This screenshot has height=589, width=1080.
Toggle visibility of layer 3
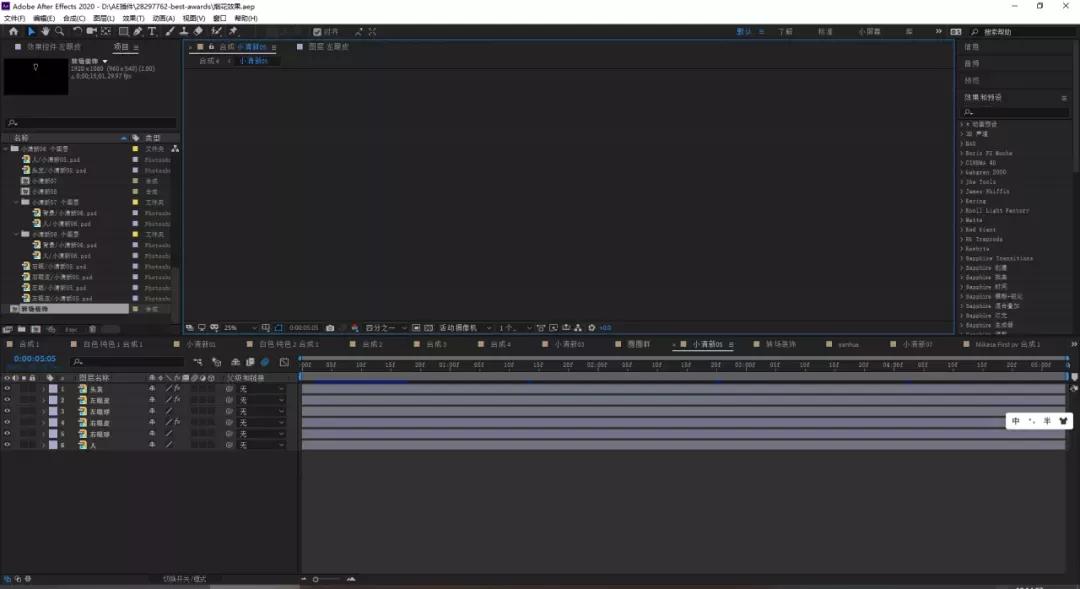click(8, 411)
